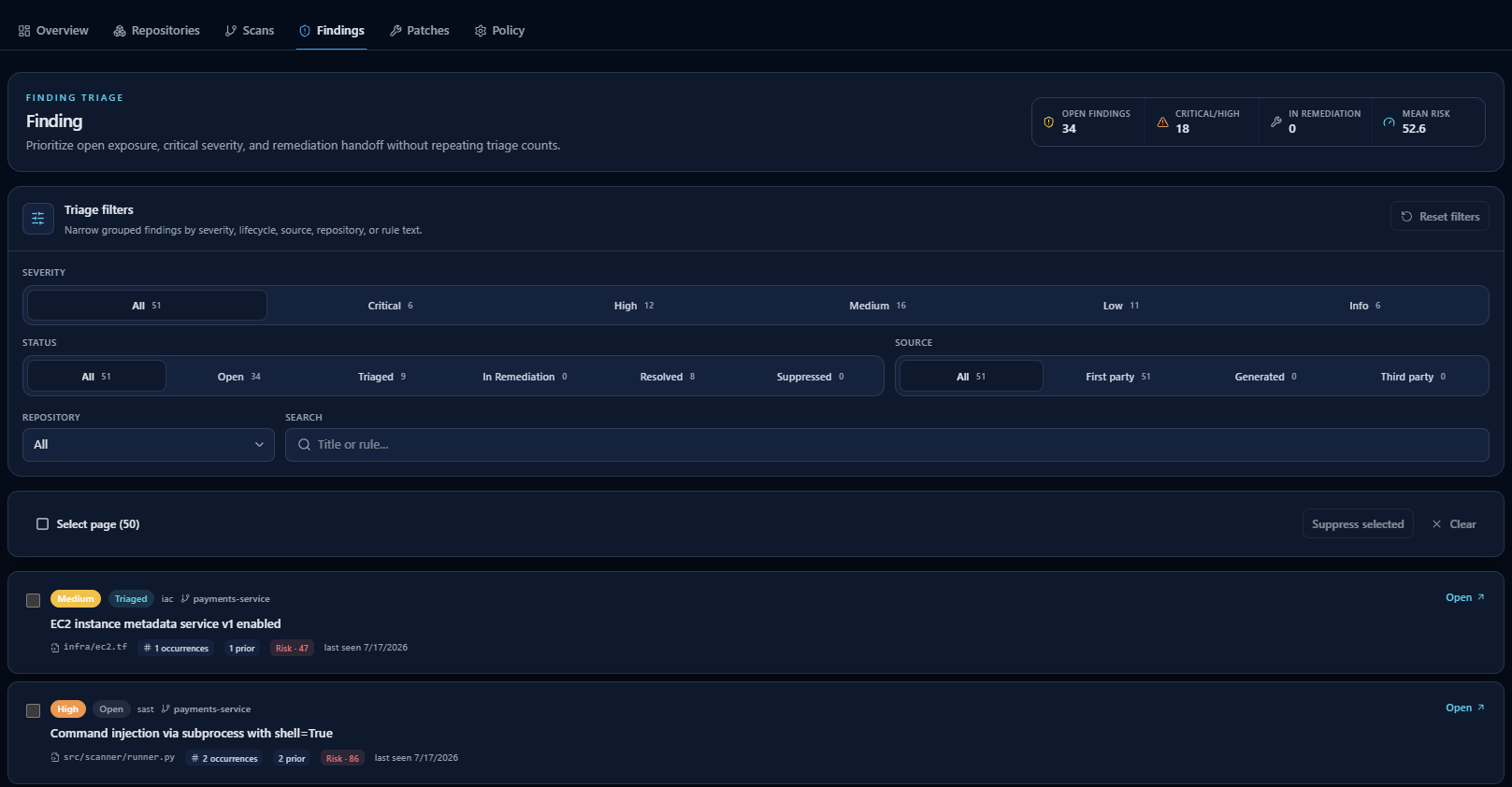Click the Mean Risk gauge icon
This screenshot has width=1512, height=787.
tap(1389, 122)
